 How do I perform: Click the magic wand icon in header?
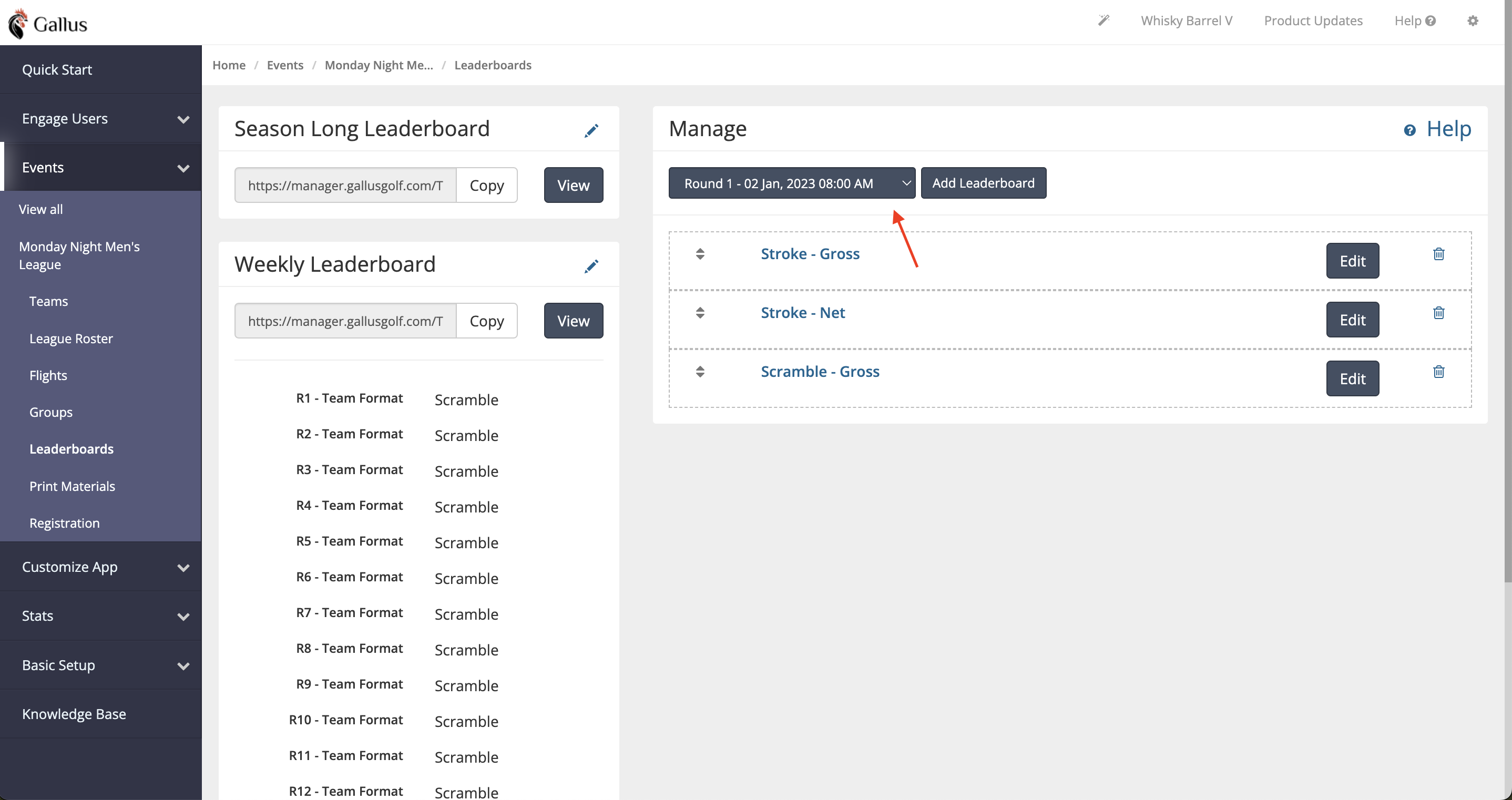point(1104,20)
